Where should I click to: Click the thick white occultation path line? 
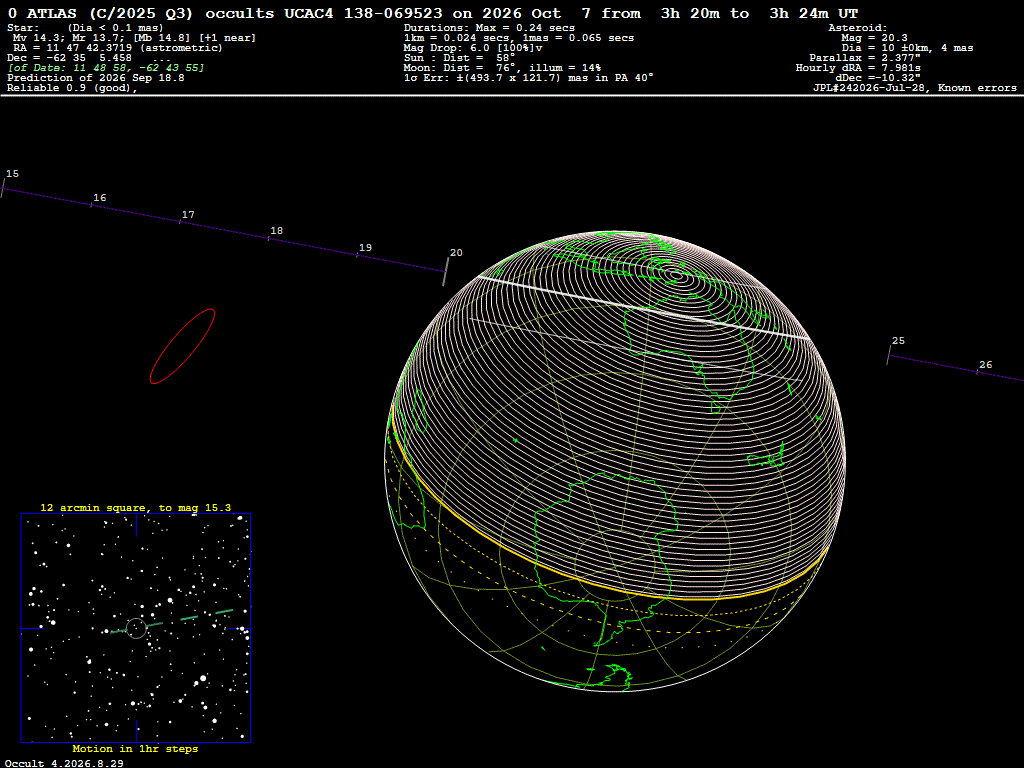pyautogui.click(x=643, y=308)
